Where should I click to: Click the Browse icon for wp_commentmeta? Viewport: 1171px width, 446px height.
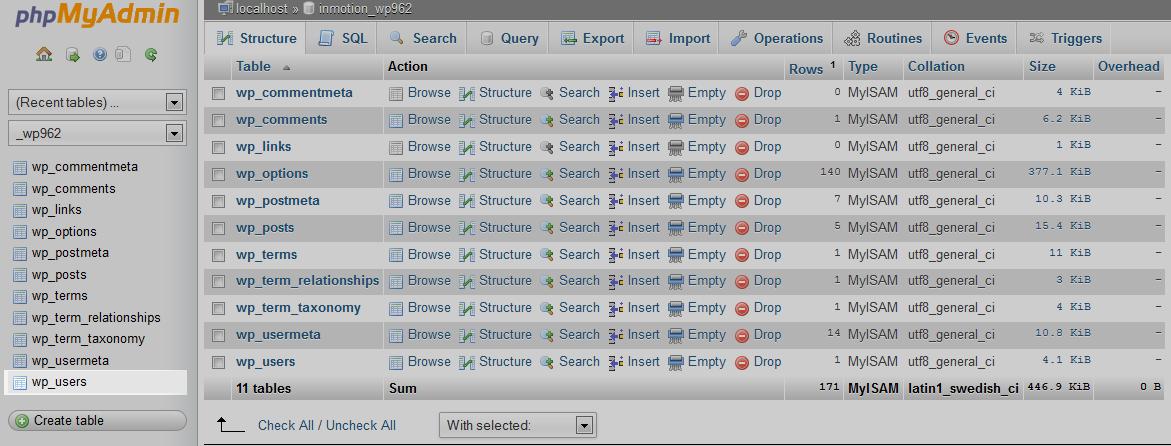[396, 93]
